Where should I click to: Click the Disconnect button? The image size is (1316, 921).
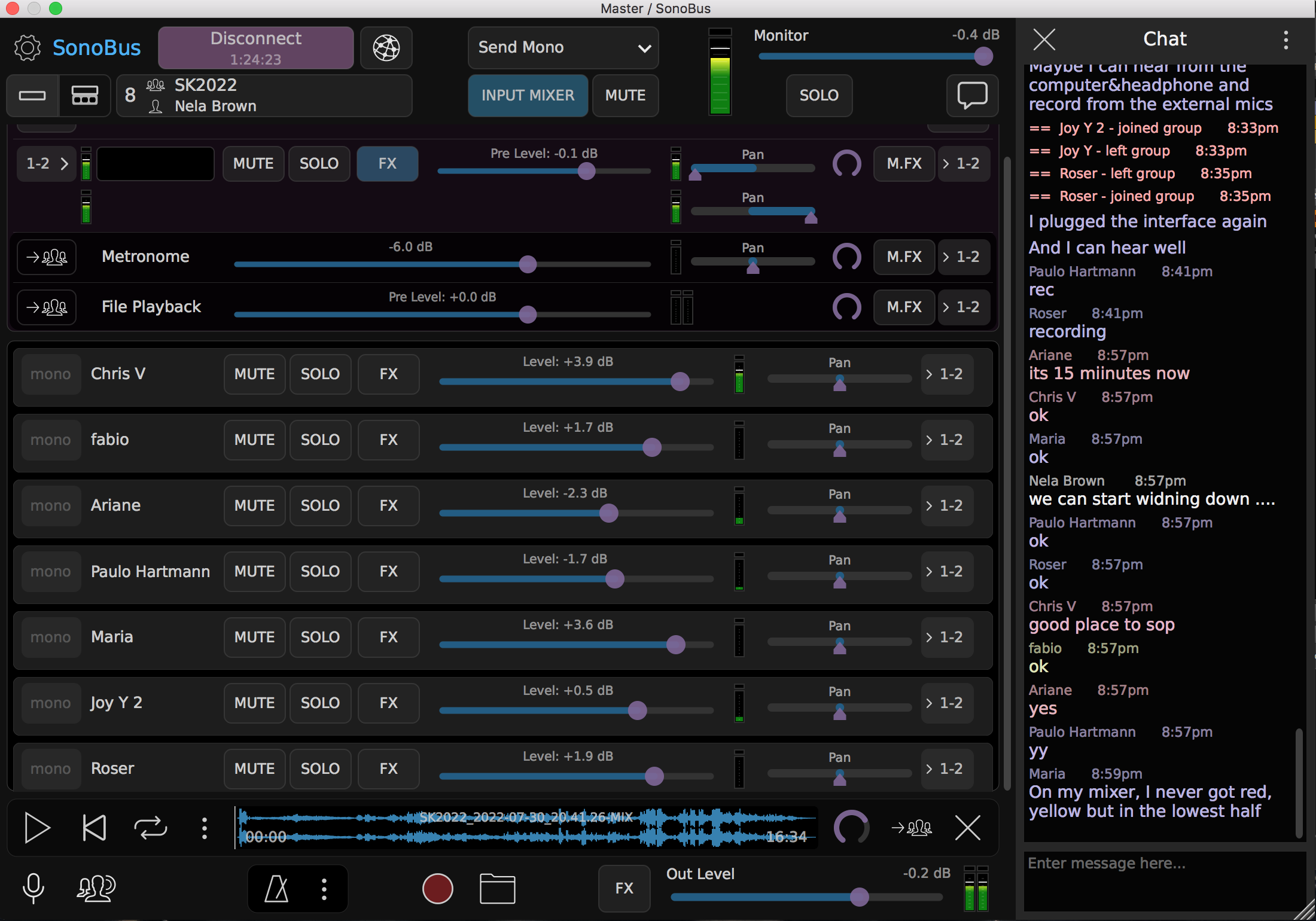click(255, 48)
